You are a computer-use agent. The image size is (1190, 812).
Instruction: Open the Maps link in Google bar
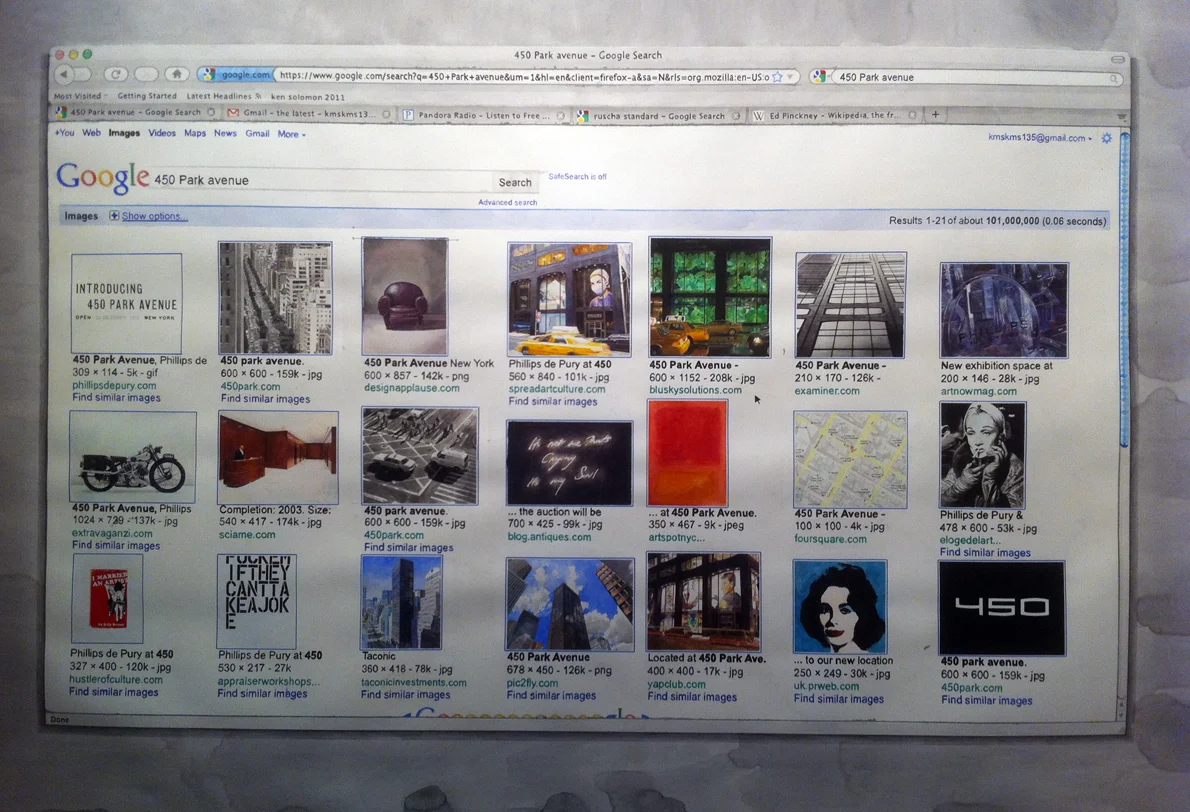point(195,133)
